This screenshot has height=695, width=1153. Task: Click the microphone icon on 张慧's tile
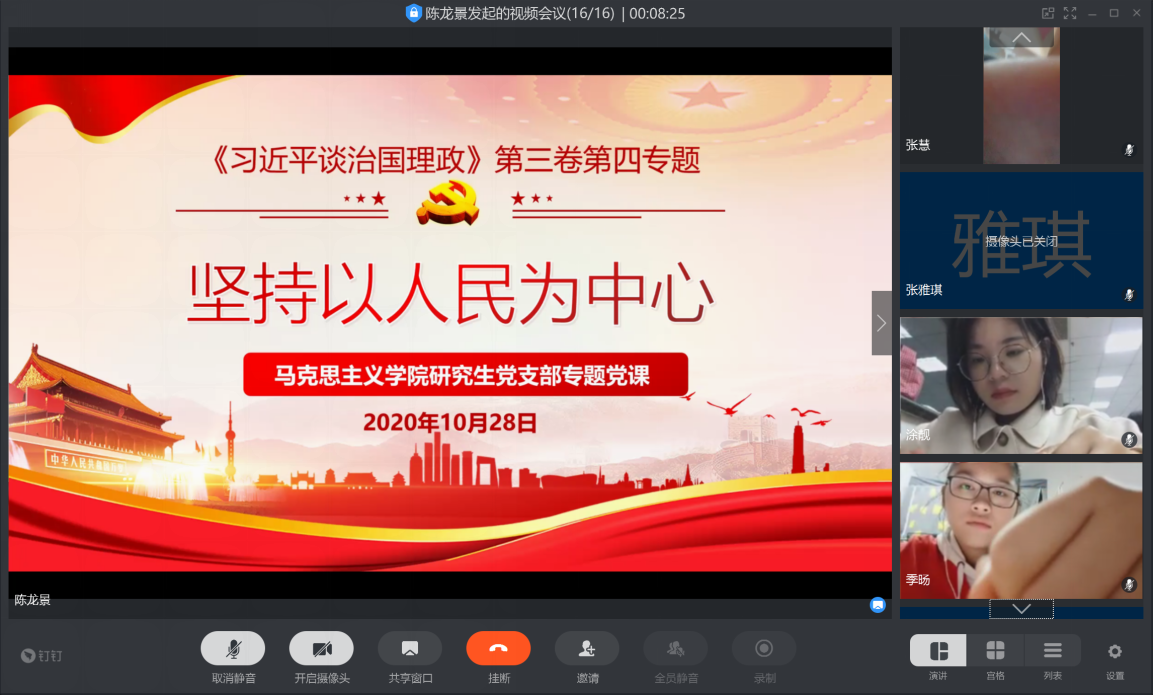point(1129,149)
